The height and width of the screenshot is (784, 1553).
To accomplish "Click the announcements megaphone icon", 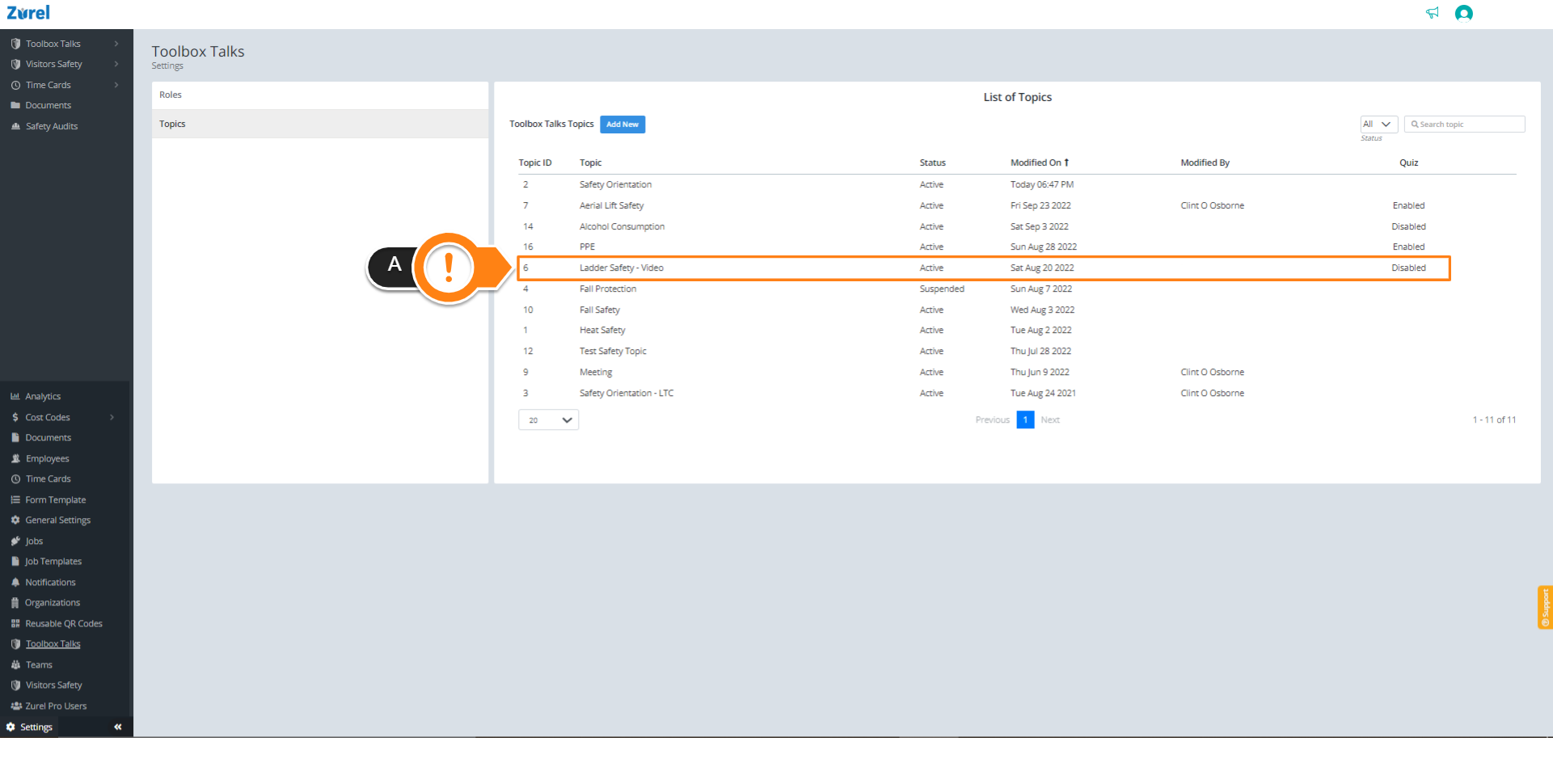I will [1432, 13].
